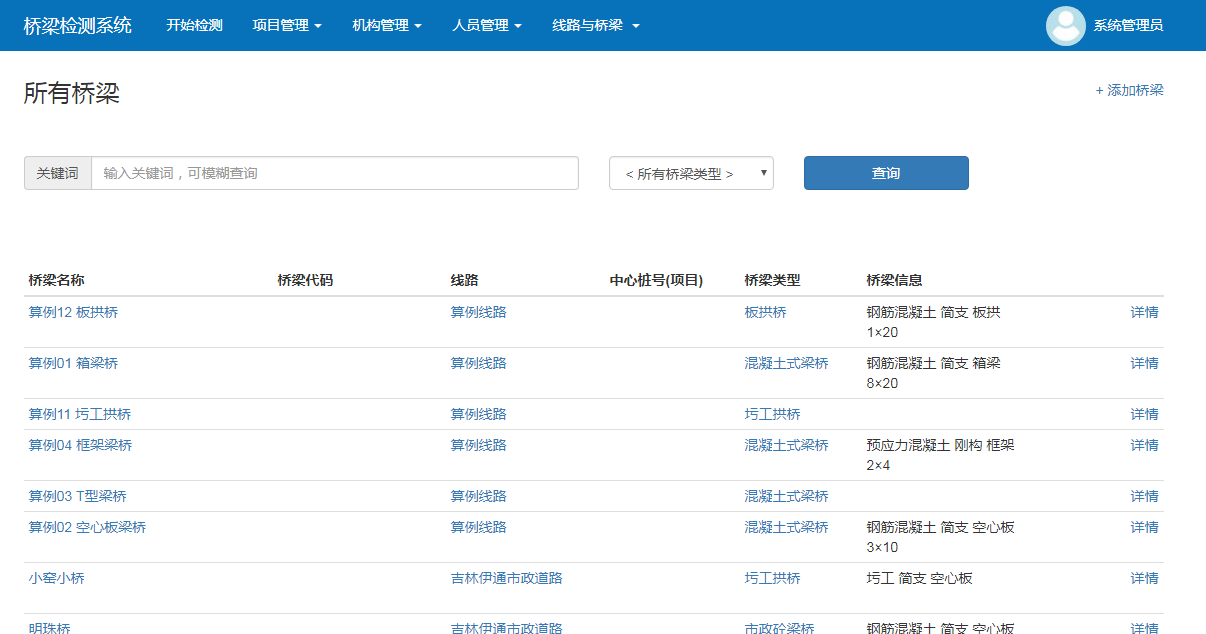View 详情 for 算例11 圬工拱桥
This screenshot has height=634, width=1206.
click(1144, 414)
